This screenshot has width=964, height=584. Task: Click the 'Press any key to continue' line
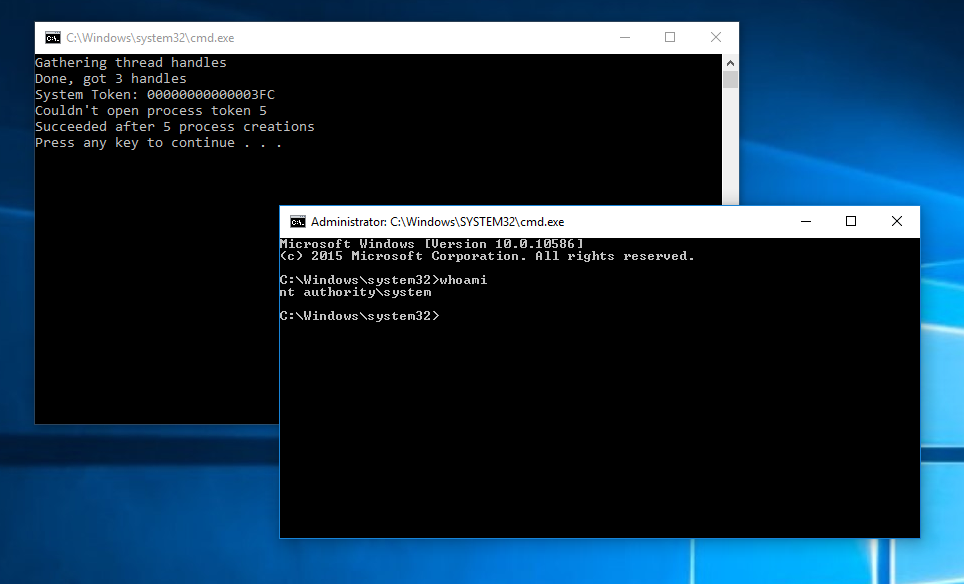coord(158,143)
